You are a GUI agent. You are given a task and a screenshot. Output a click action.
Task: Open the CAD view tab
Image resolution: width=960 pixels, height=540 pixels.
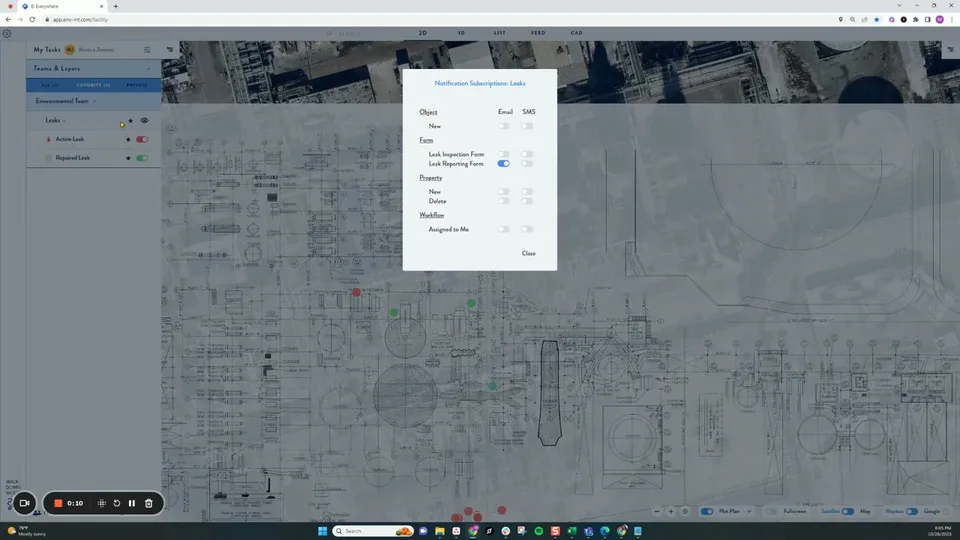576,33
